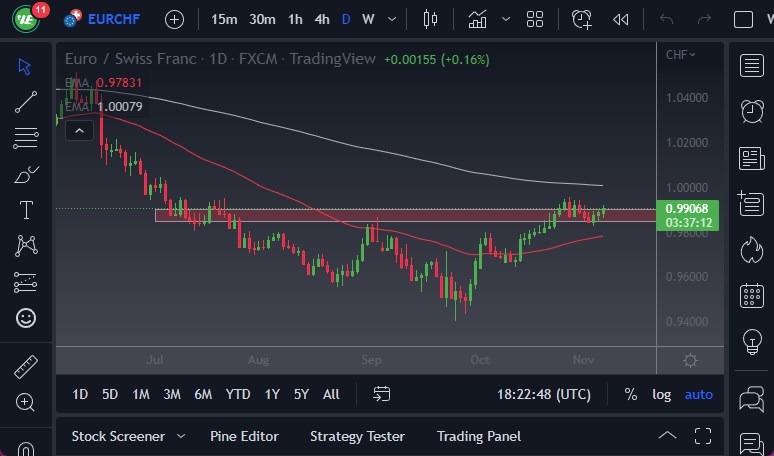Image resolution: width=774 pixels, height=456 pixels.
Task: Set the YTD date range
Action: pos(238,394)
